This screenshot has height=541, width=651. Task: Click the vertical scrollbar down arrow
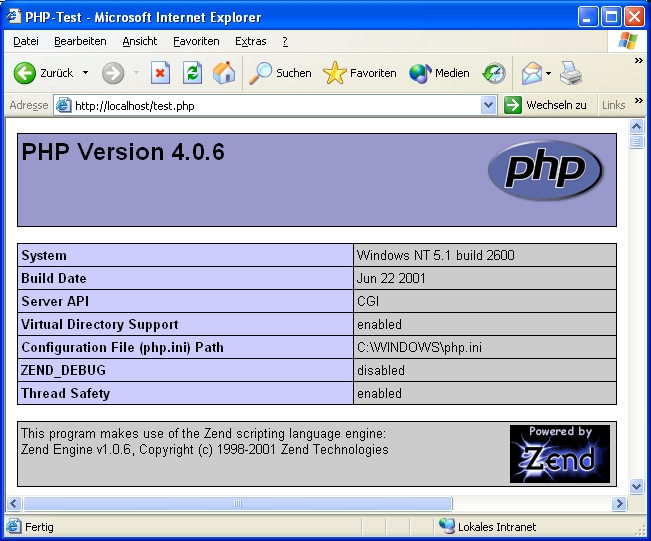point(636,486)
